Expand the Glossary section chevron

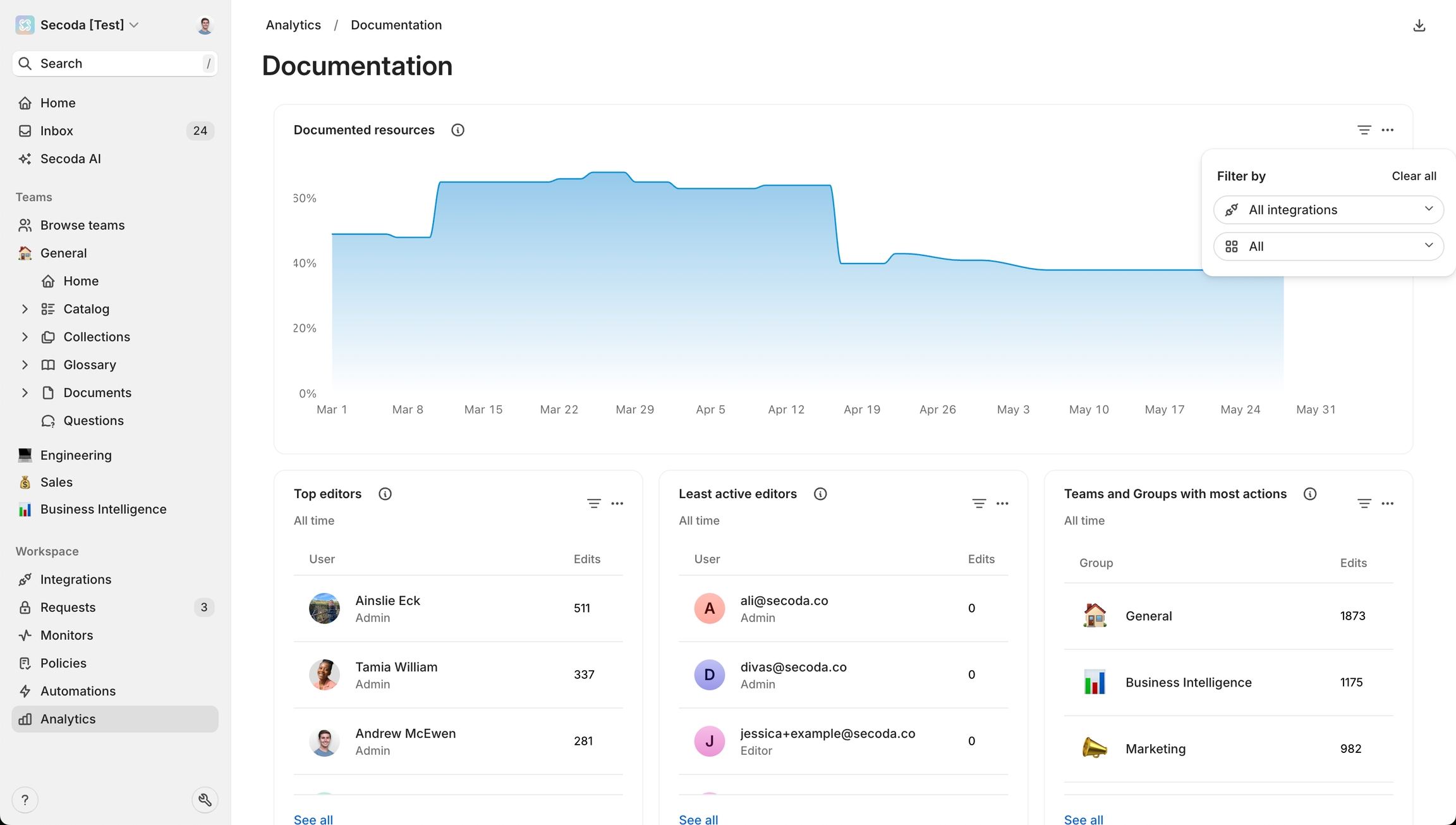(x=25, y=365)
